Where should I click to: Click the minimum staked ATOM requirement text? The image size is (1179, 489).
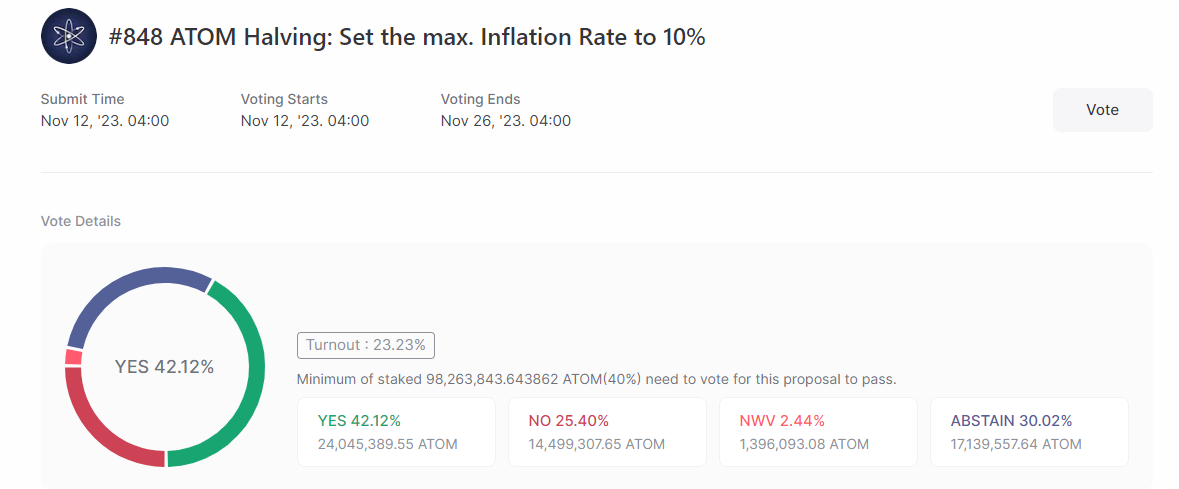596,380
